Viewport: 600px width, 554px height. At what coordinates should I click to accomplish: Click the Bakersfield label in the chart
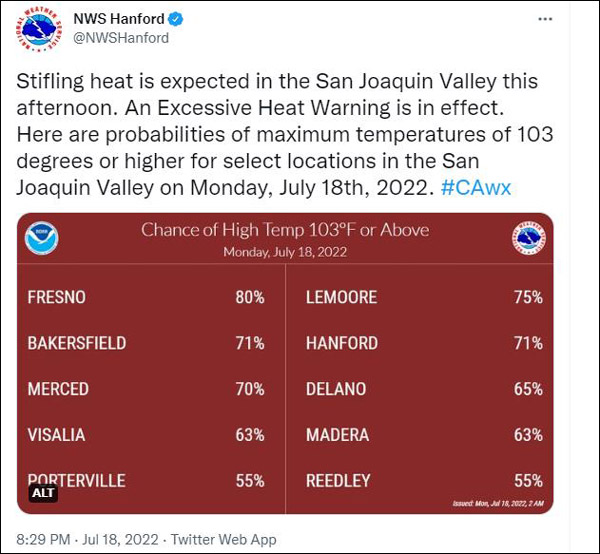(x=77, y=343)
